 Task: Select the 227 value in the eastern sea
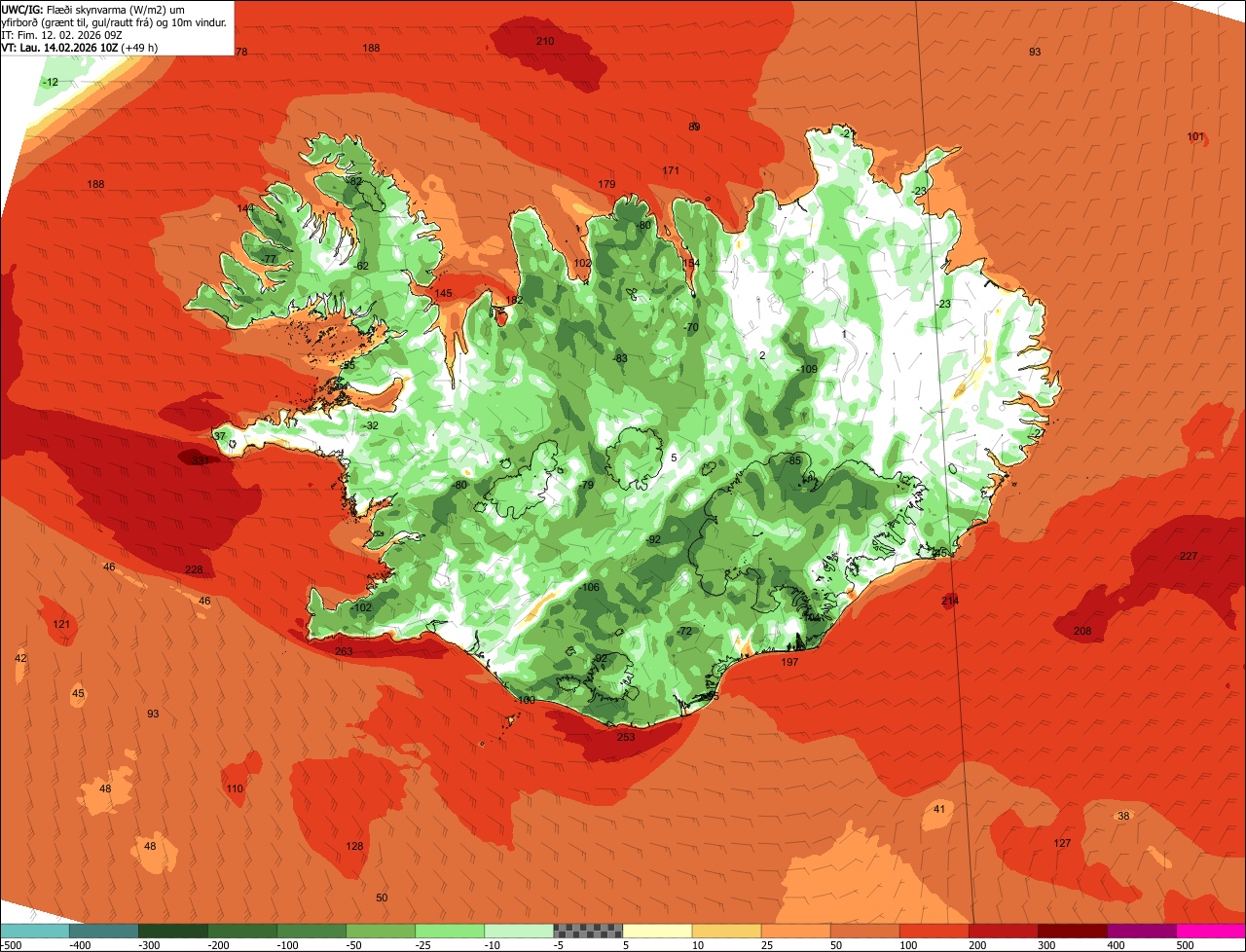(x=1189, y=556)
